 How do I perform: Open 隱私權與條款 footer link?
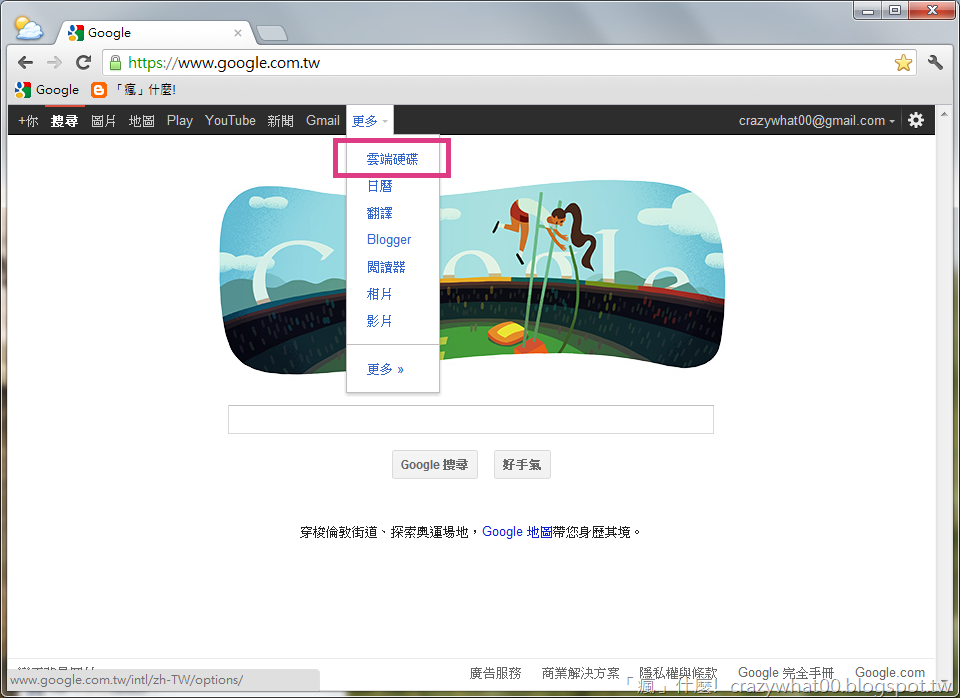(678, 674)
